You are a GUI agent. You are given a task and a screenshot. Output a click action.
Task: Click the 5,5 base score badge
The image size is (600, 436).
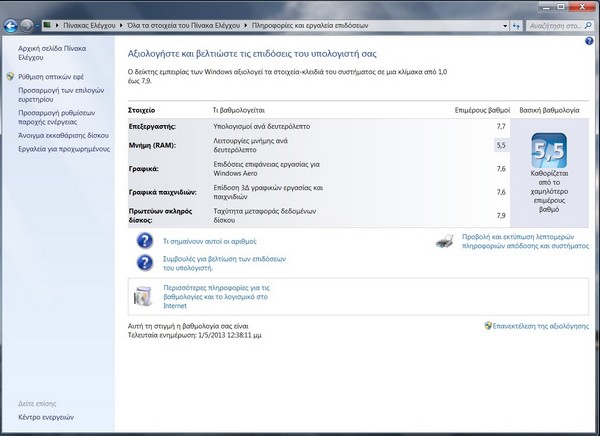coord(549,150)
